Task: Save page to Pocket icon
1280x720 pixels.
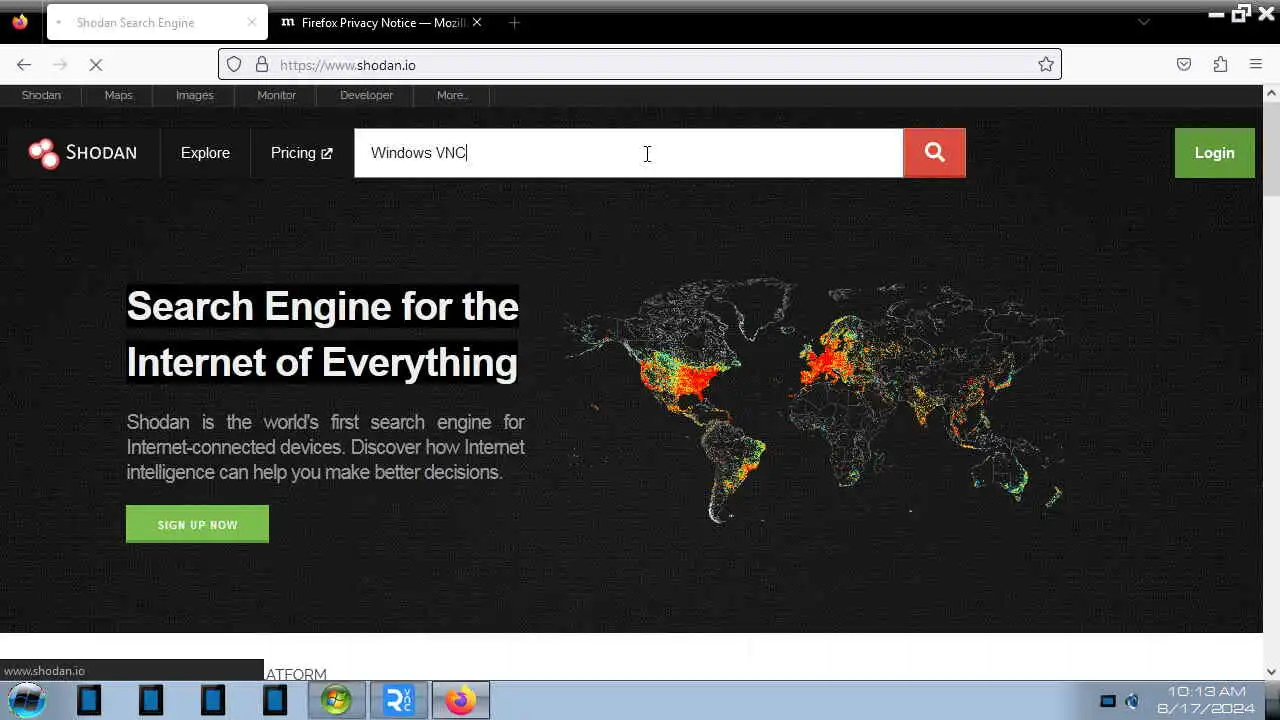Action: 1184,65
